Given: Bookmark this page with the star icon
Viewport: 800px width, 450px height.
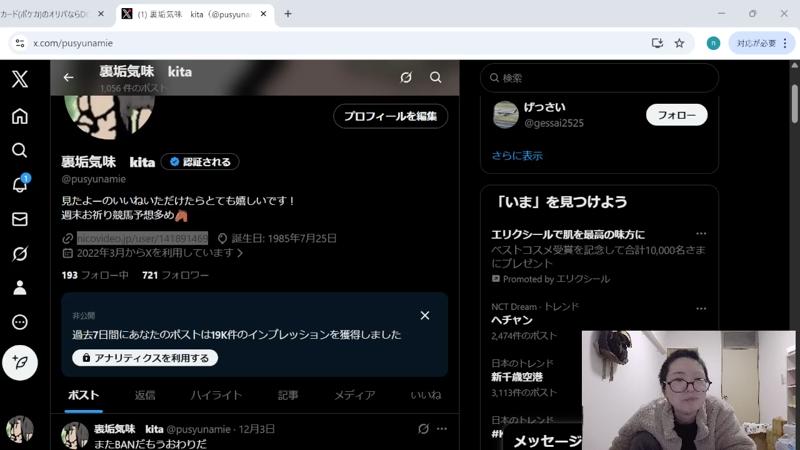Looking at the screenshot, I should 679,43.
